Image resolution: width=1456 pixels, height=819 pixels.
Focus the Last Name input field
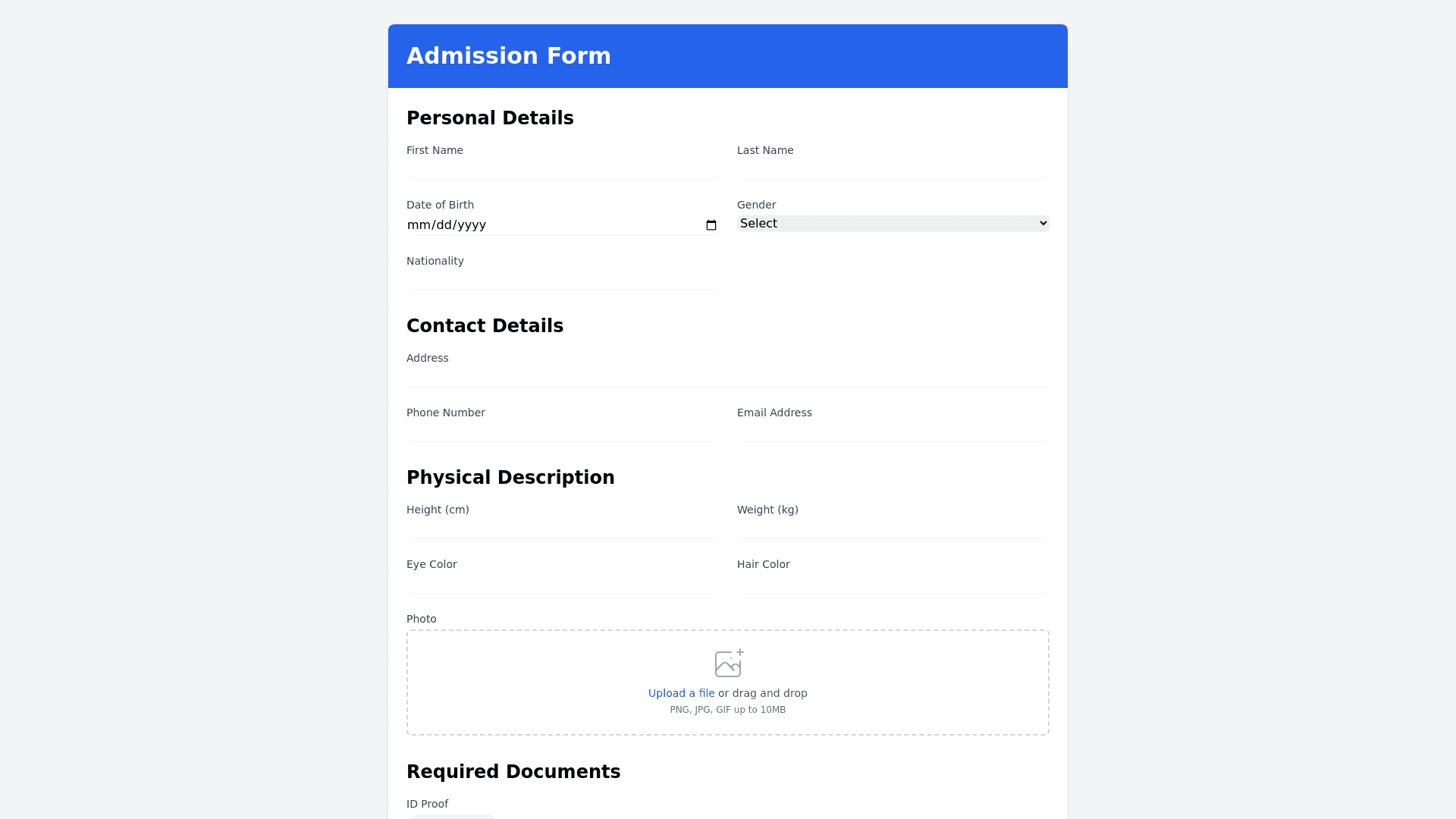893,169
